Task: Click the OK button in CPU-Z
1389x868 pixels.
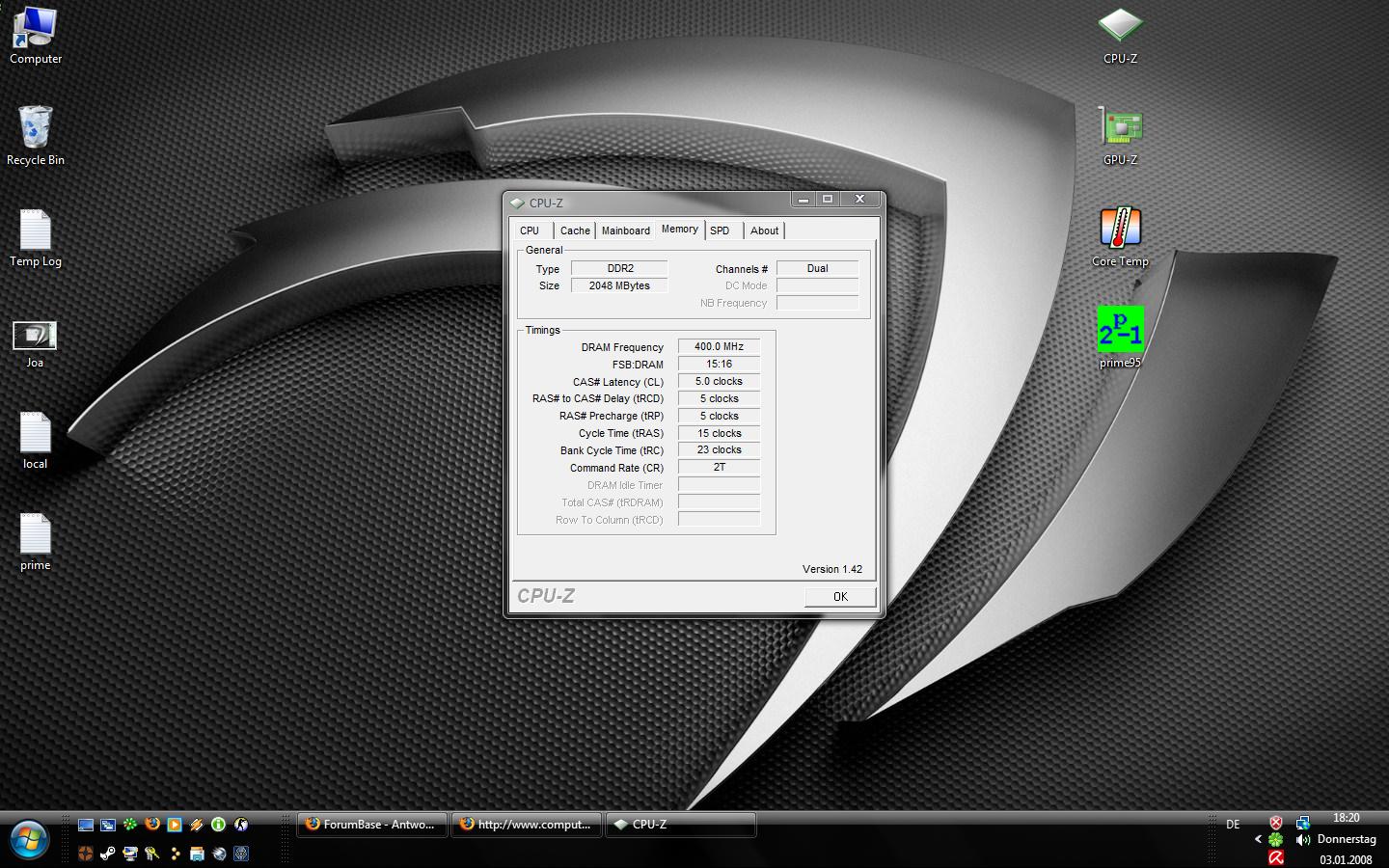Action: click(840, 596)
